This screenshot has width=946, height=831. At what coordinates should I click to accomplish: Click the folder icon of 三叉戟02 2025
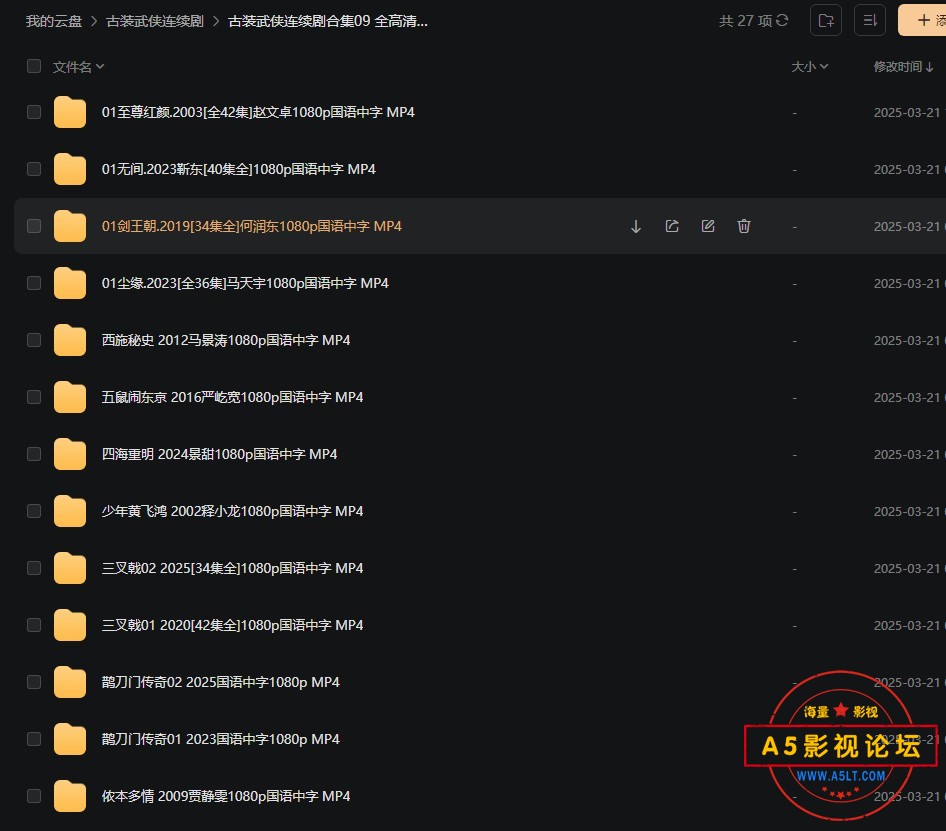pos(70,568)
